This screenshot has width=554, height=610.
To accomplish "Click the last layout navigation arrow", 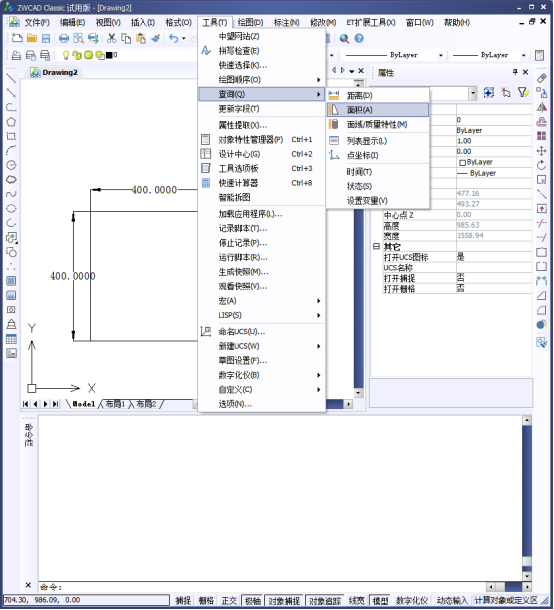I will pyautogui.click(x=56, y=404).
